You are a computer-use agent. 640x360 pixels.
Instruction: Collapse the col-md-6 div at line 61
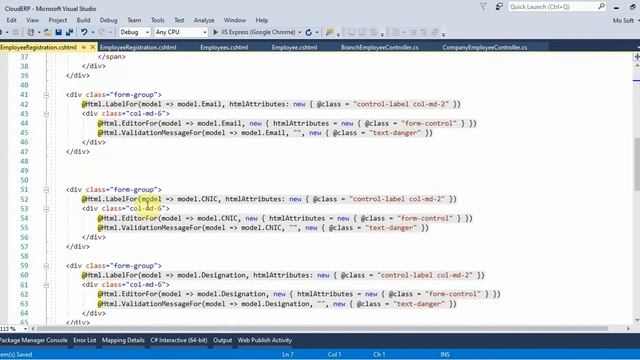pyautogui.click(x=46, y=285)
